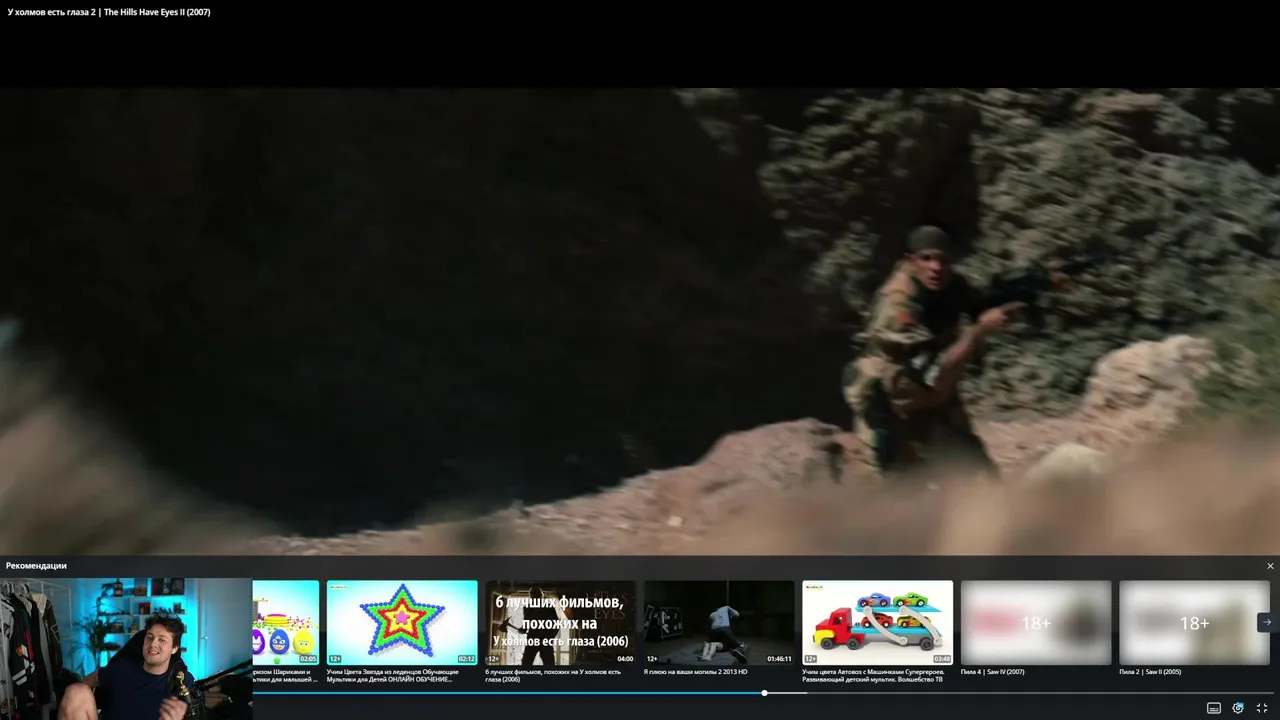Click the 02:12 duration badge
Viewport: 1280px width, 720px height.
(466, 659)
